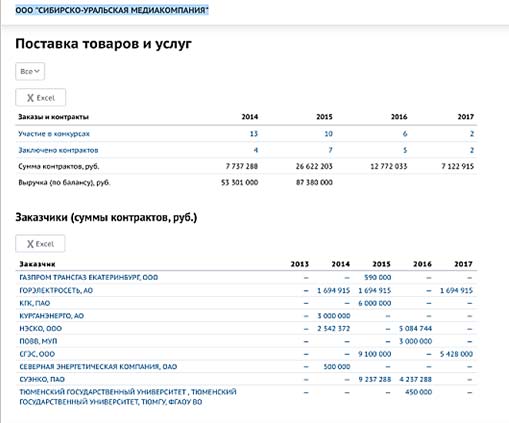The height and width of the screenshot is (423, 509).
Task: Export customers table via lower Excel button
Action: click(x=40, y=244)
